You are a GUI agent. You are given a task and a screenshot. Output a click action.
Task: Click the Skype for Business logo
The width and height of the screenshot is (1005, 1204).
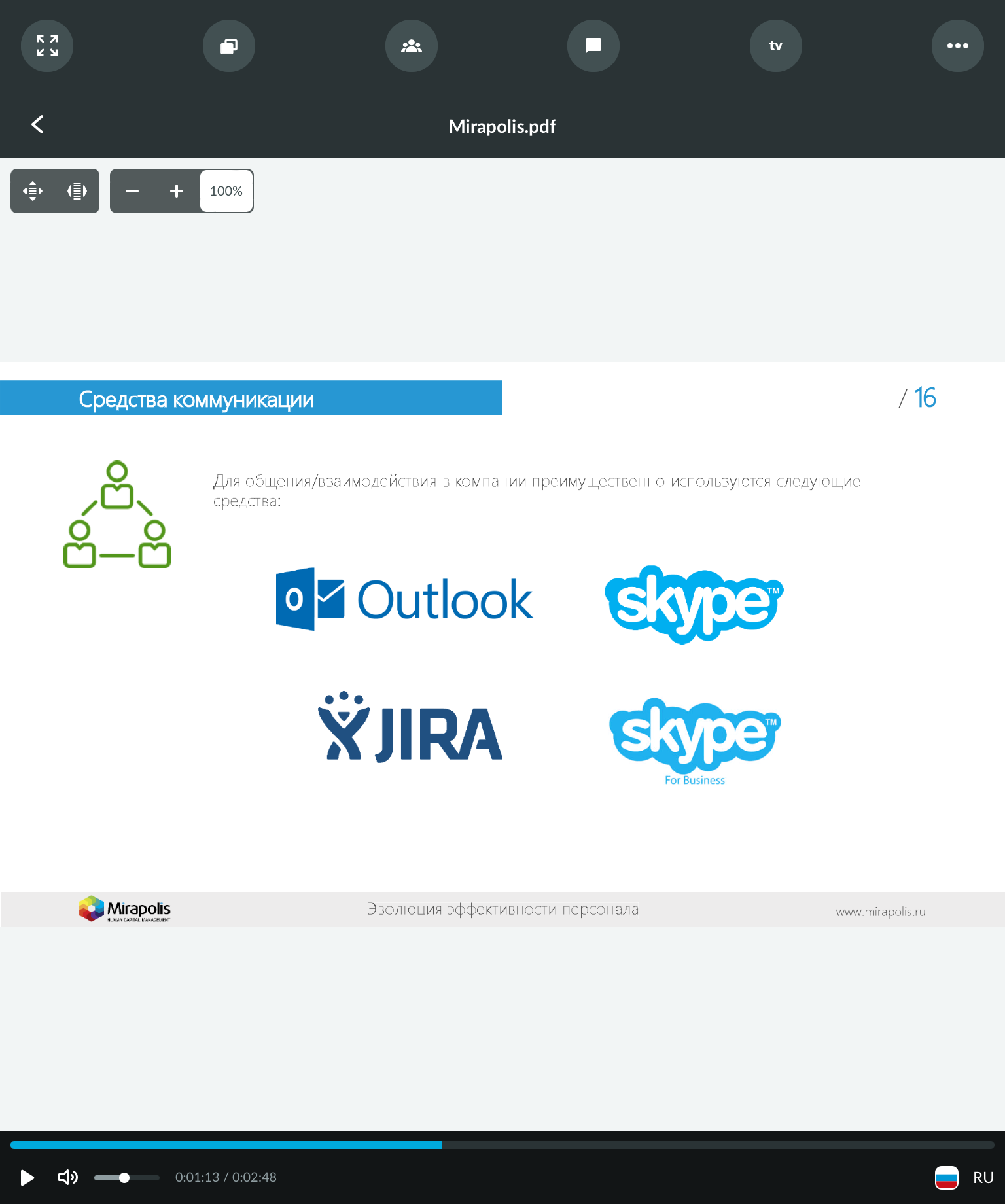[695, 742]
